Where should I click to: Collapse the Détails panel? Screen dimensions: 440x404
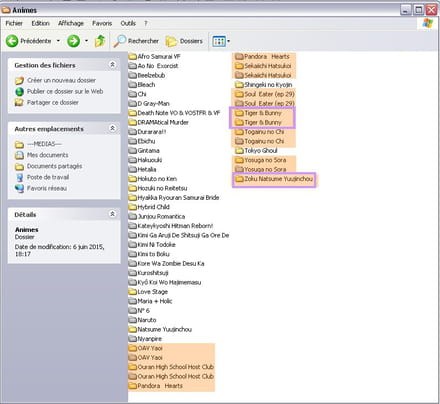click(112, 214)
